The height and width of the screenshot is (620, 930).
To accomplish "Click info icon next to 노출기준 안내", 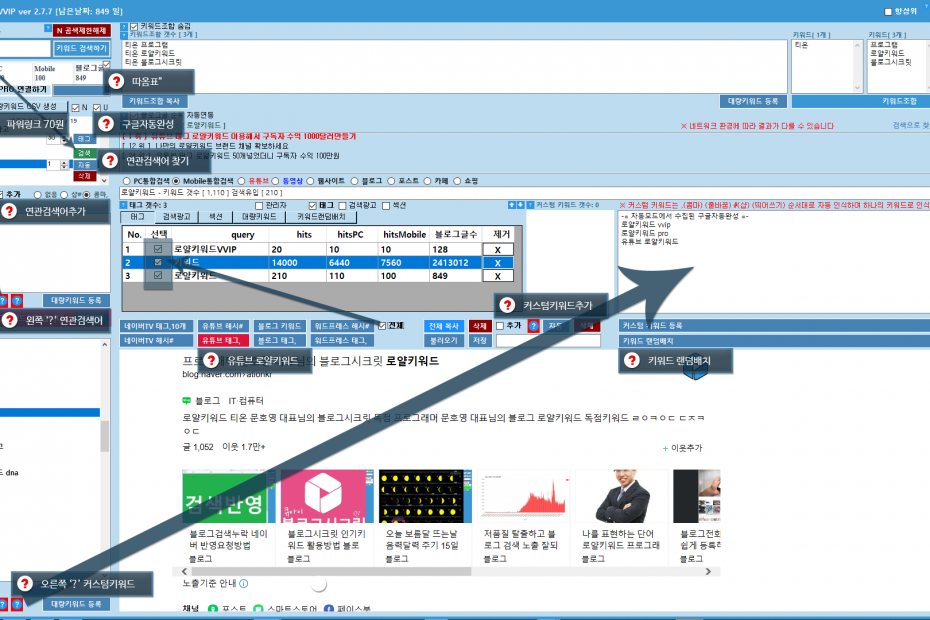I will click(x=244, y=583).
